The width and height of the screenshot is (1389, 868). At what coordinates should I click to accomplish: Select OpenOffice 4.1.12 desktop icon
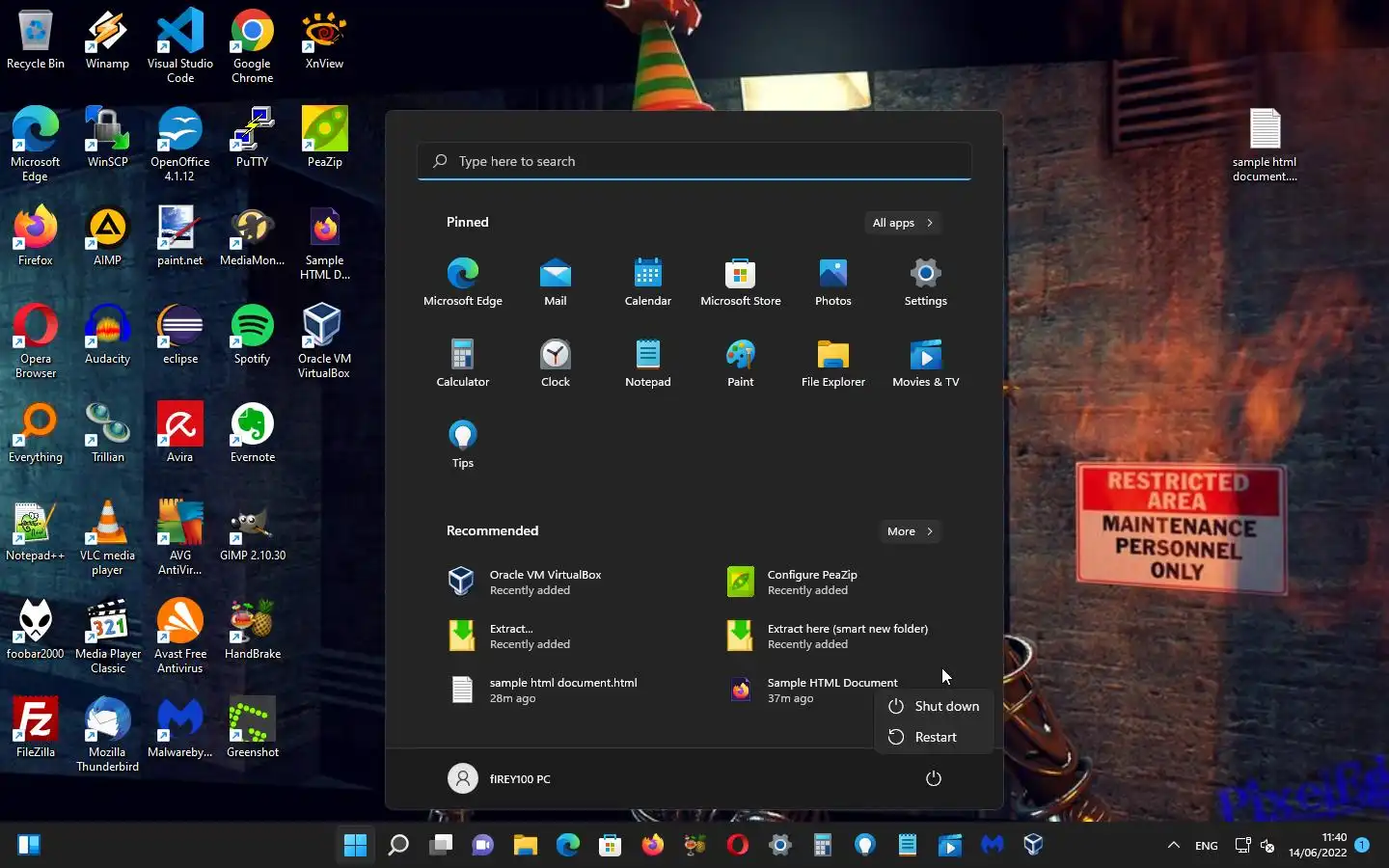pyautogui.click(x=180, y=144)
